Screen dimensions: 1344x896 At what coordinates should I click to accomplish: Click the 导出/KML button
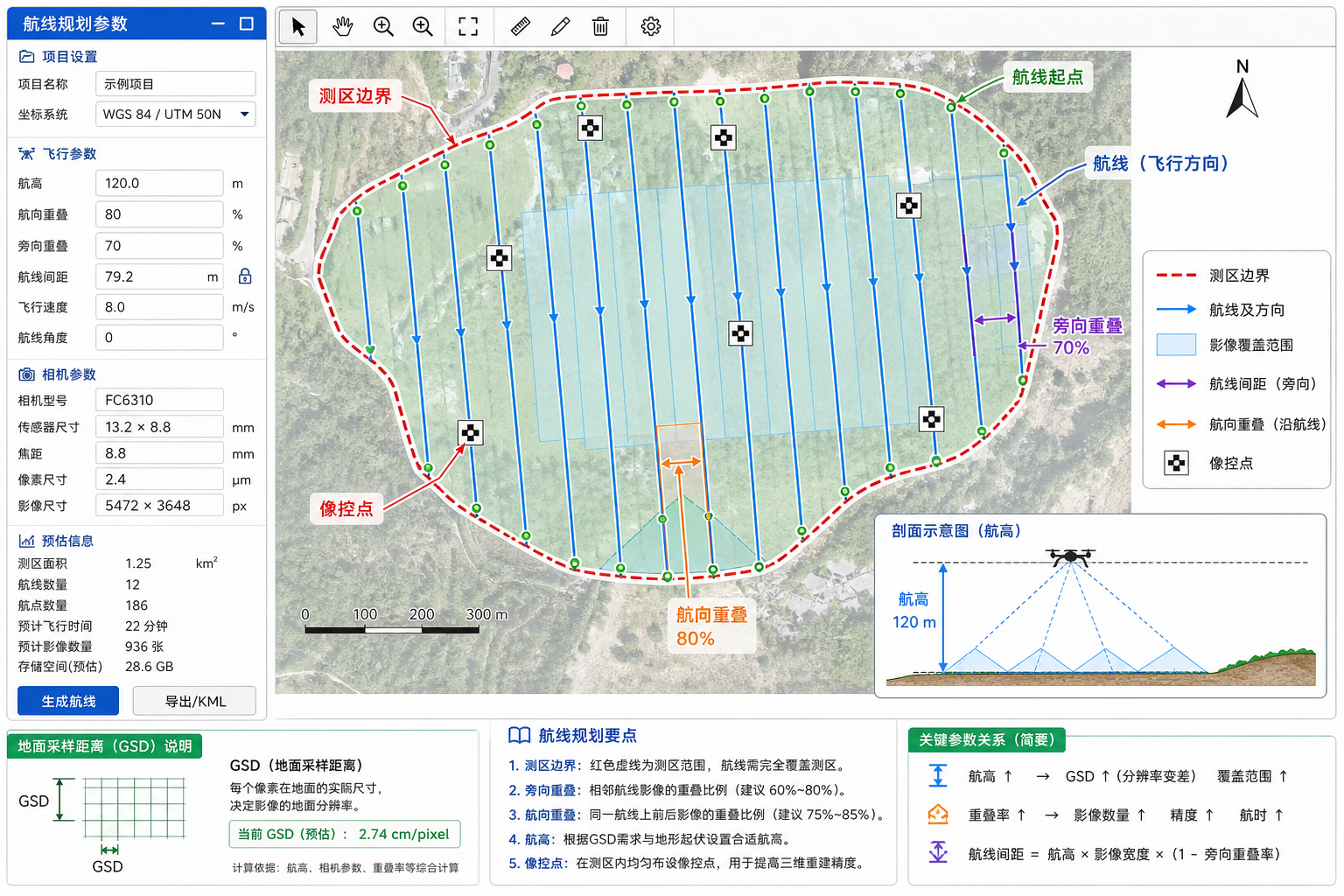(194, 701)
